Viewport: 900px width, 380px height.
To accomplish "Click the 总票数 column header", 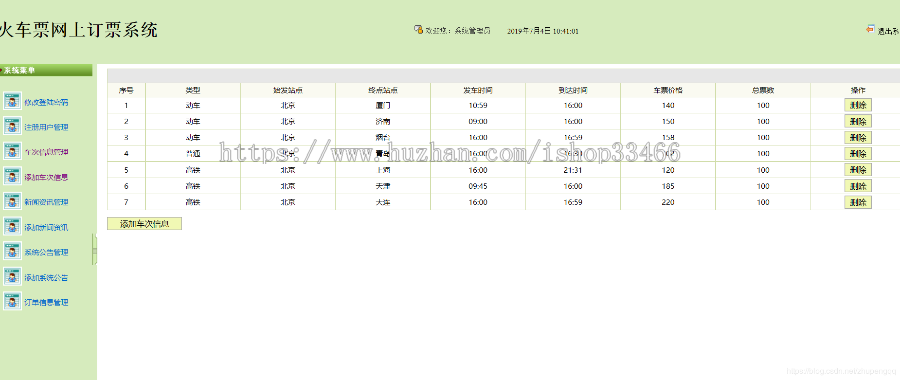I will tap(763, 91).
